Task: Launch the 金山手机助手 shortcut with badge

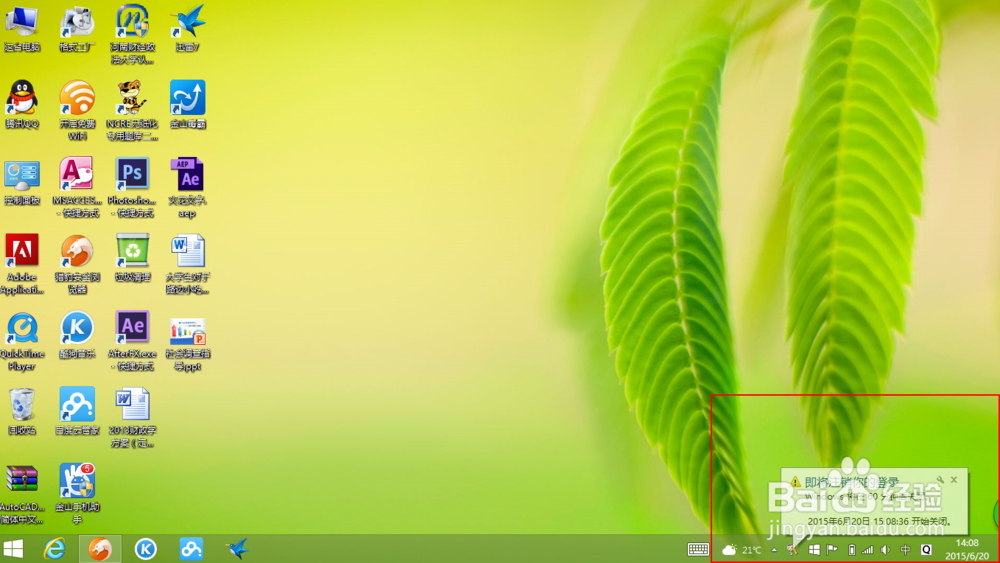Action: pyautogui.click(x=77, y=494)
